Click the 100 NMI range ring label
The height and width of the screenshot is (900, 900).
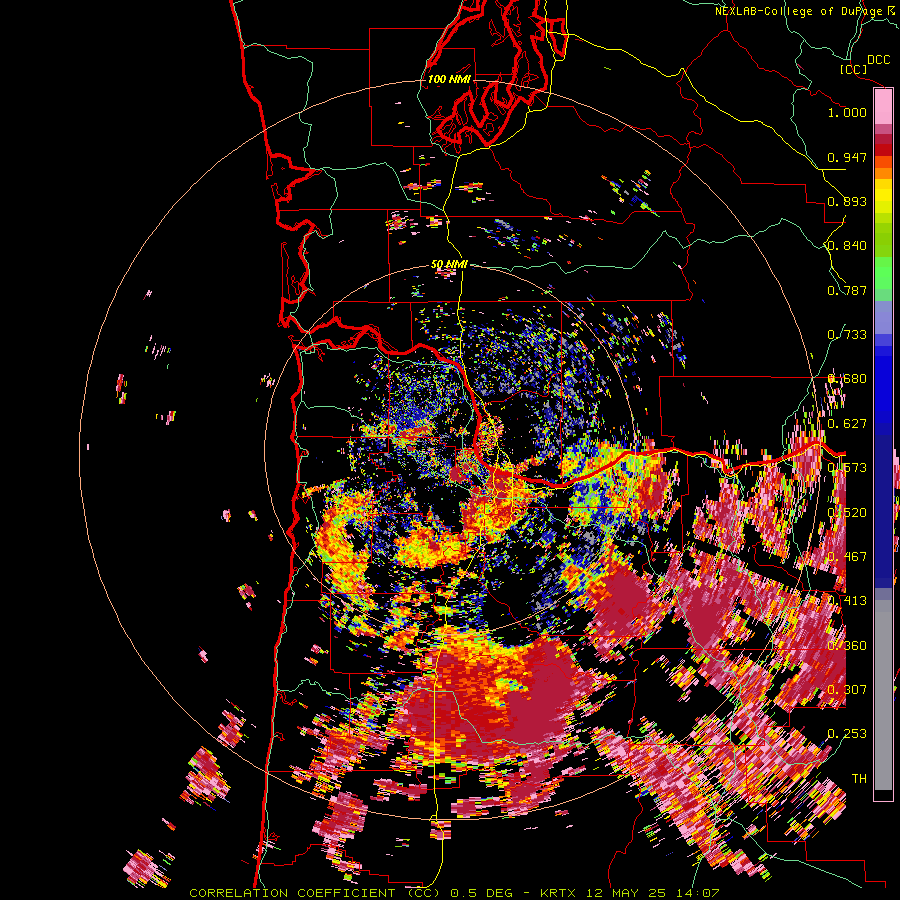[449, 79]
